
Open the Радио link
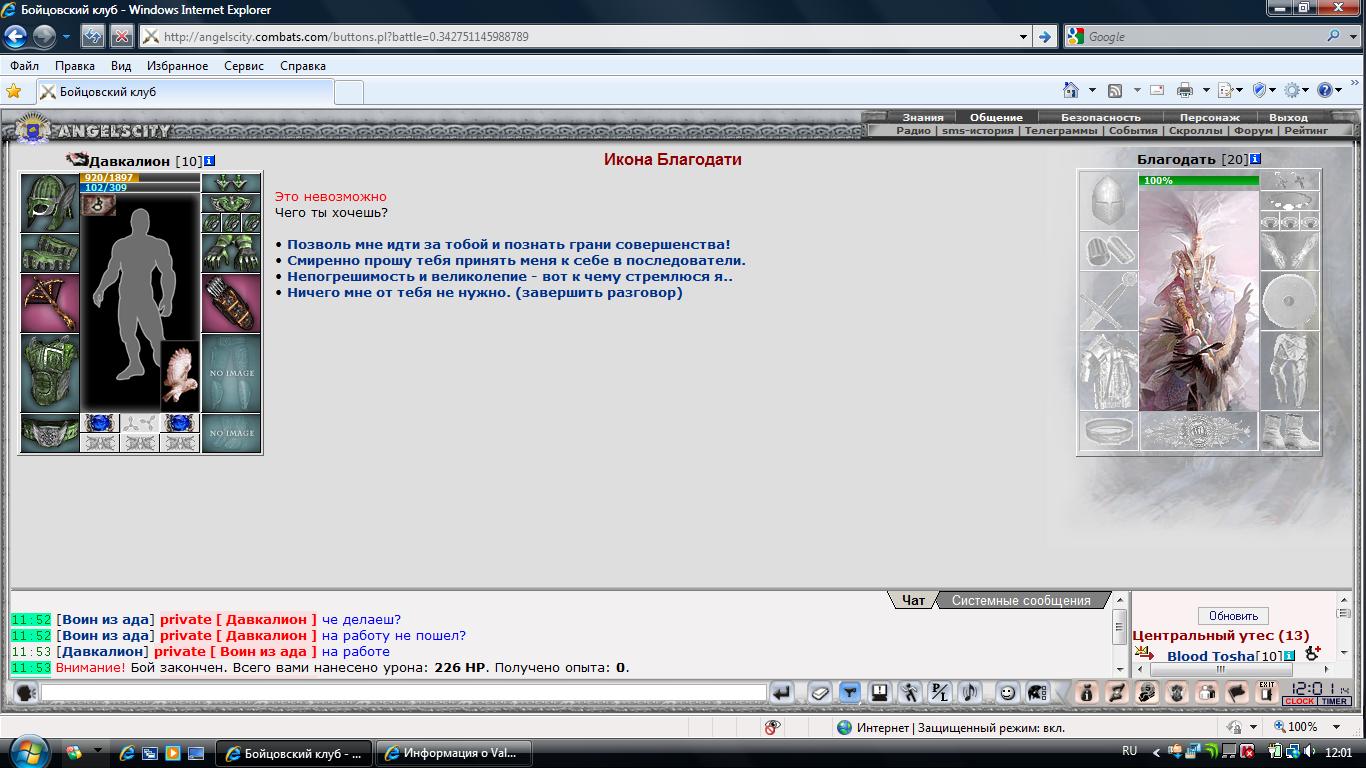[913, 130]
